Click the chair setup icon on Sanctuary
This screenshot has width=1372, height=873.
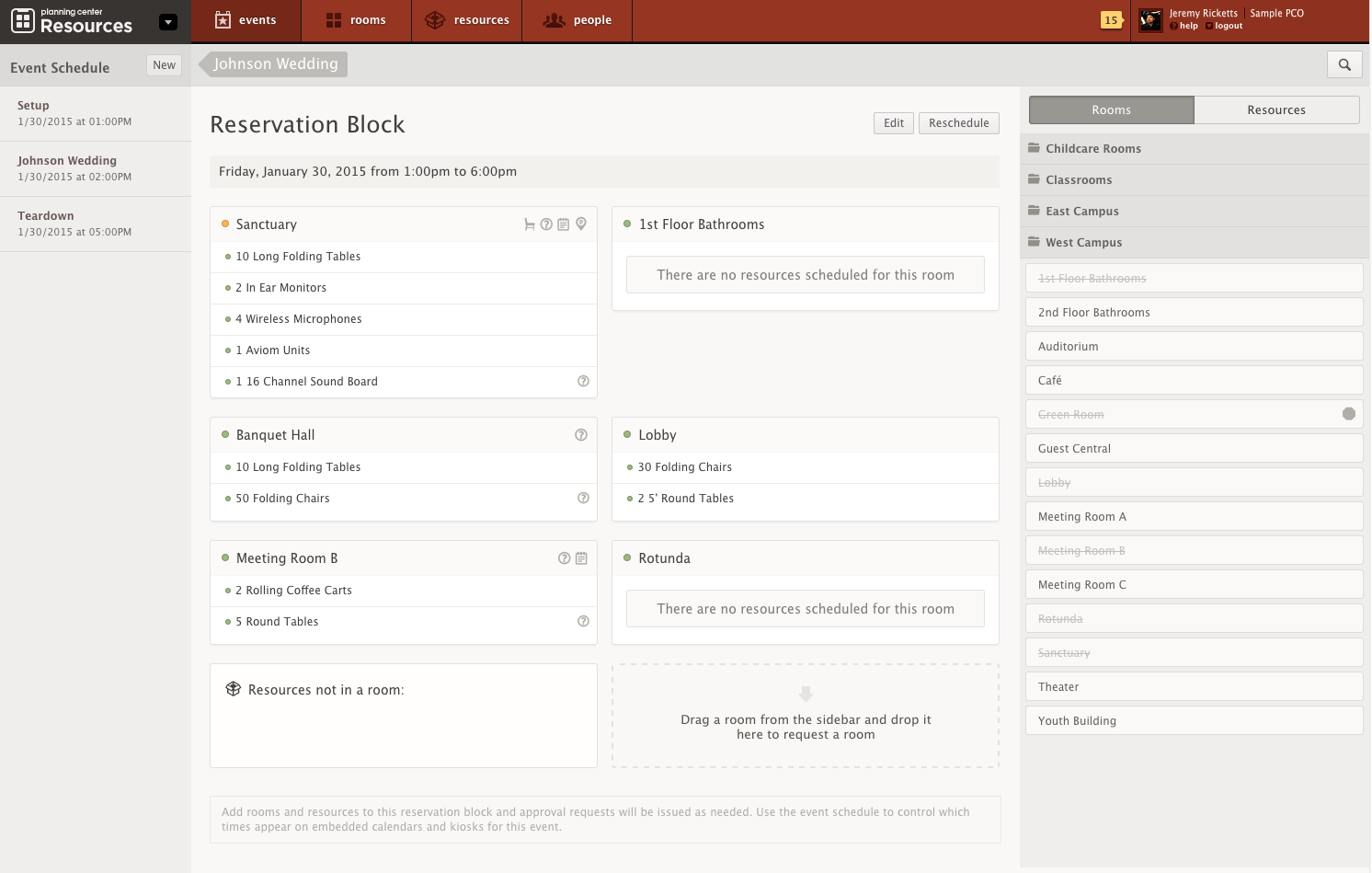pyautogui.click(x=530, y=224)
